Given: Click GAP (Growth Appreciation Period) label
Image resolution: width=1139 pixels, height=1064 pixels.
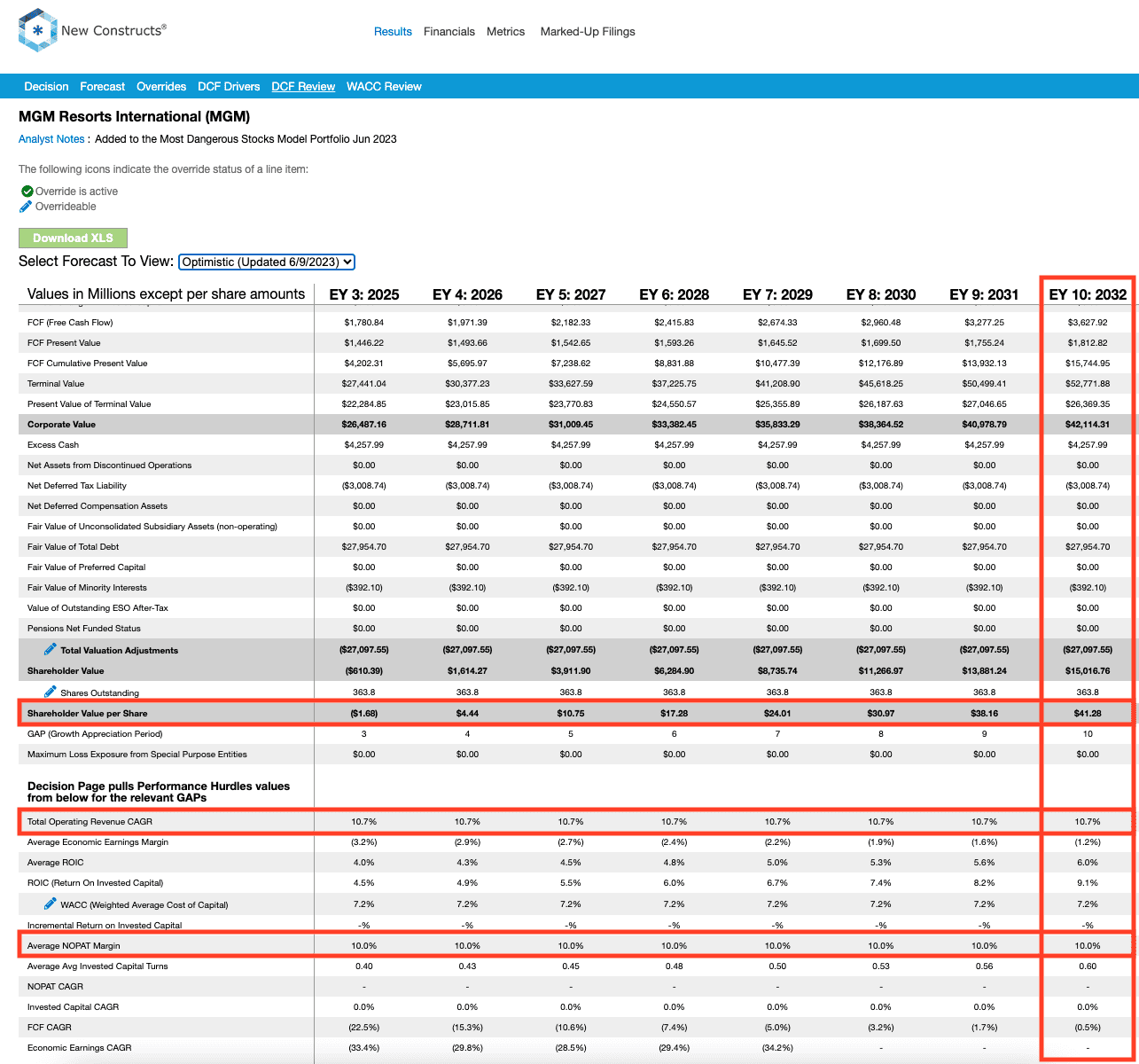Looking at the screenshot, I should point(95,733).
